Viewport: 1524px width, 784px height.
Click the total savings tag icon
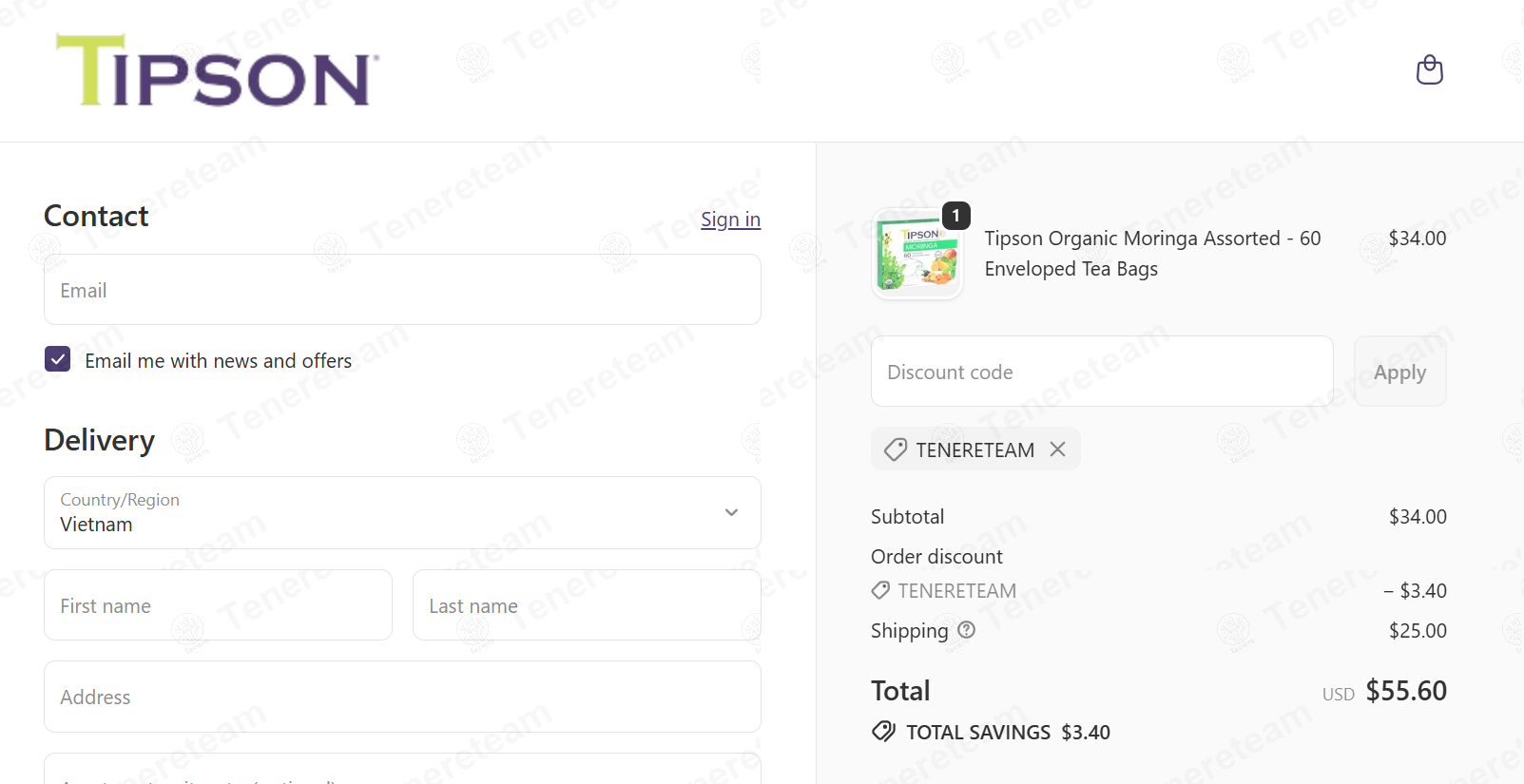tap(883, 732)
